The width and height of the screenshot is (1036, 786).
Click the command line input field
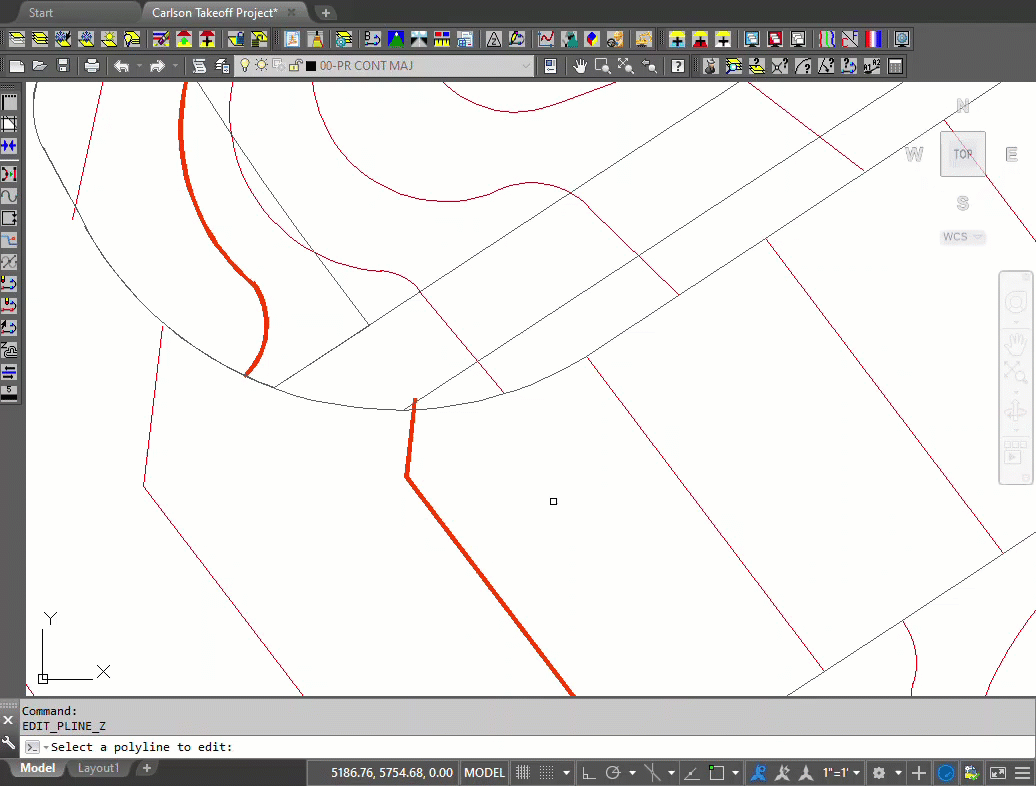(529, 747)
